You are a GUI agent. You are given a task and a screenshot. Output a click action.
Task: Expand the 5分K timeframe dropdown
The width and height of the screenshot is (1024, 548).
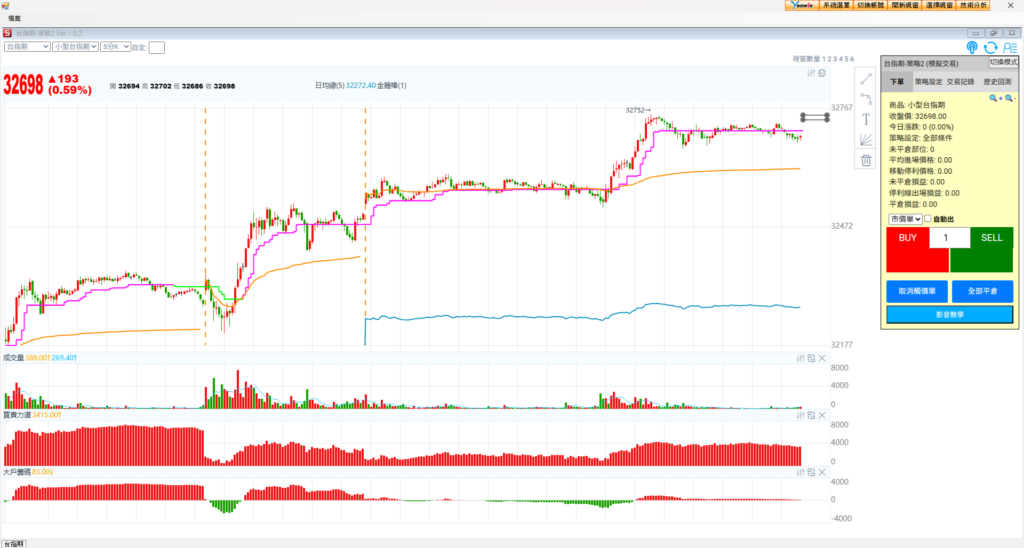(114, 46)
